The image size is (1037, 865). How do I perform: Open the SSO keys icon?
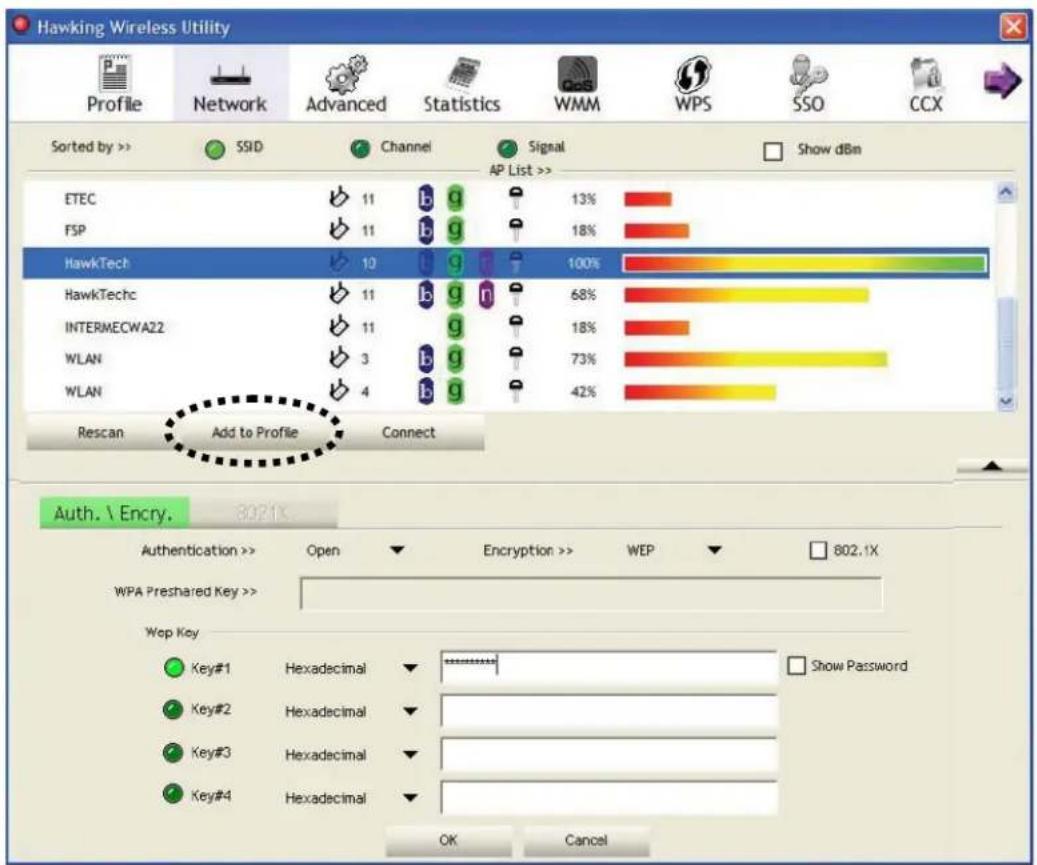pos(808,74)
